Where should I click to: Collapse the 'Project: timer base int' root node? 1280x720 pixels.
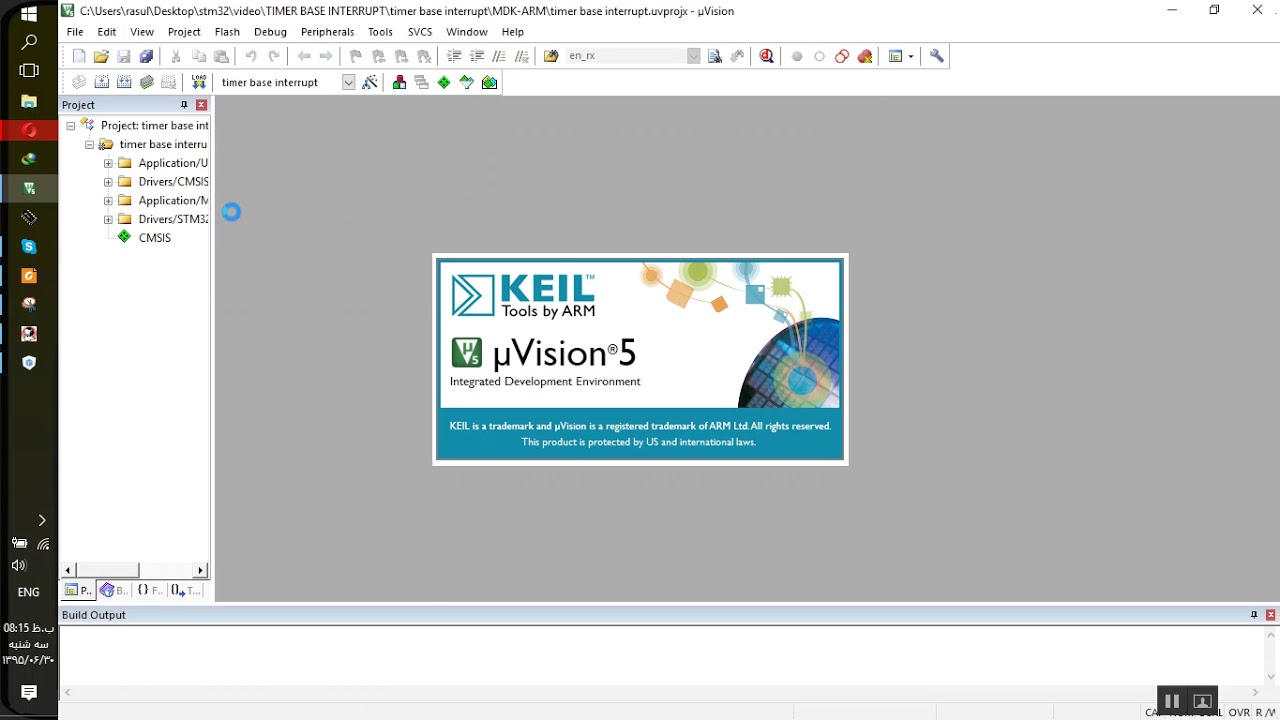(71, 126)
